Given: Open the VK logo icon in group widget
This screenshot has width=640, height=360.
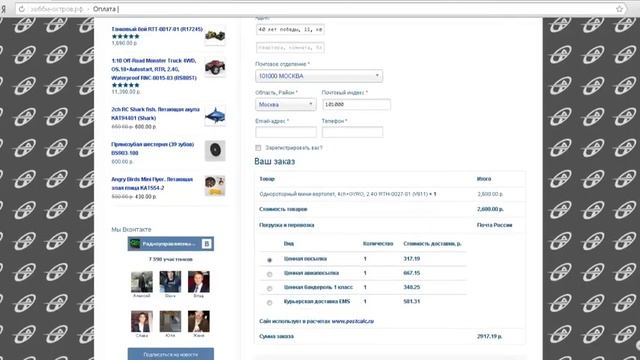Looking at the screenshot, I should click(x=207, y=244).
